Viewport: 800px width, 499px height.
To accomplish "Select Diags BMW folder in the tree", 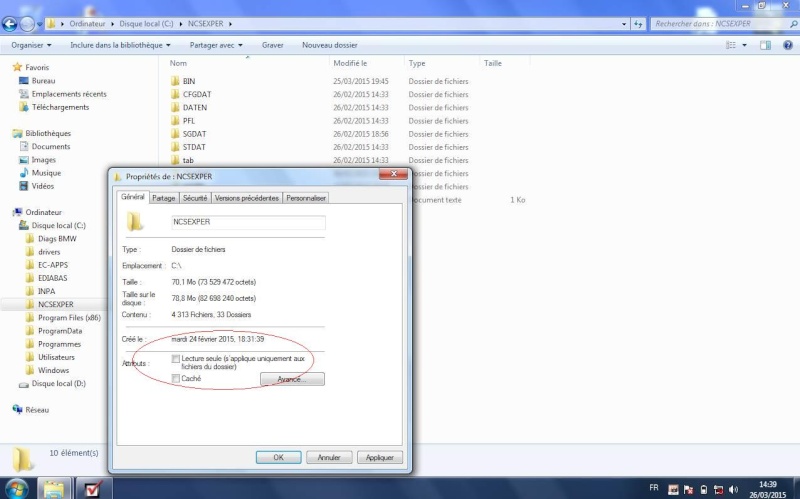I will [x=57, y=239].
